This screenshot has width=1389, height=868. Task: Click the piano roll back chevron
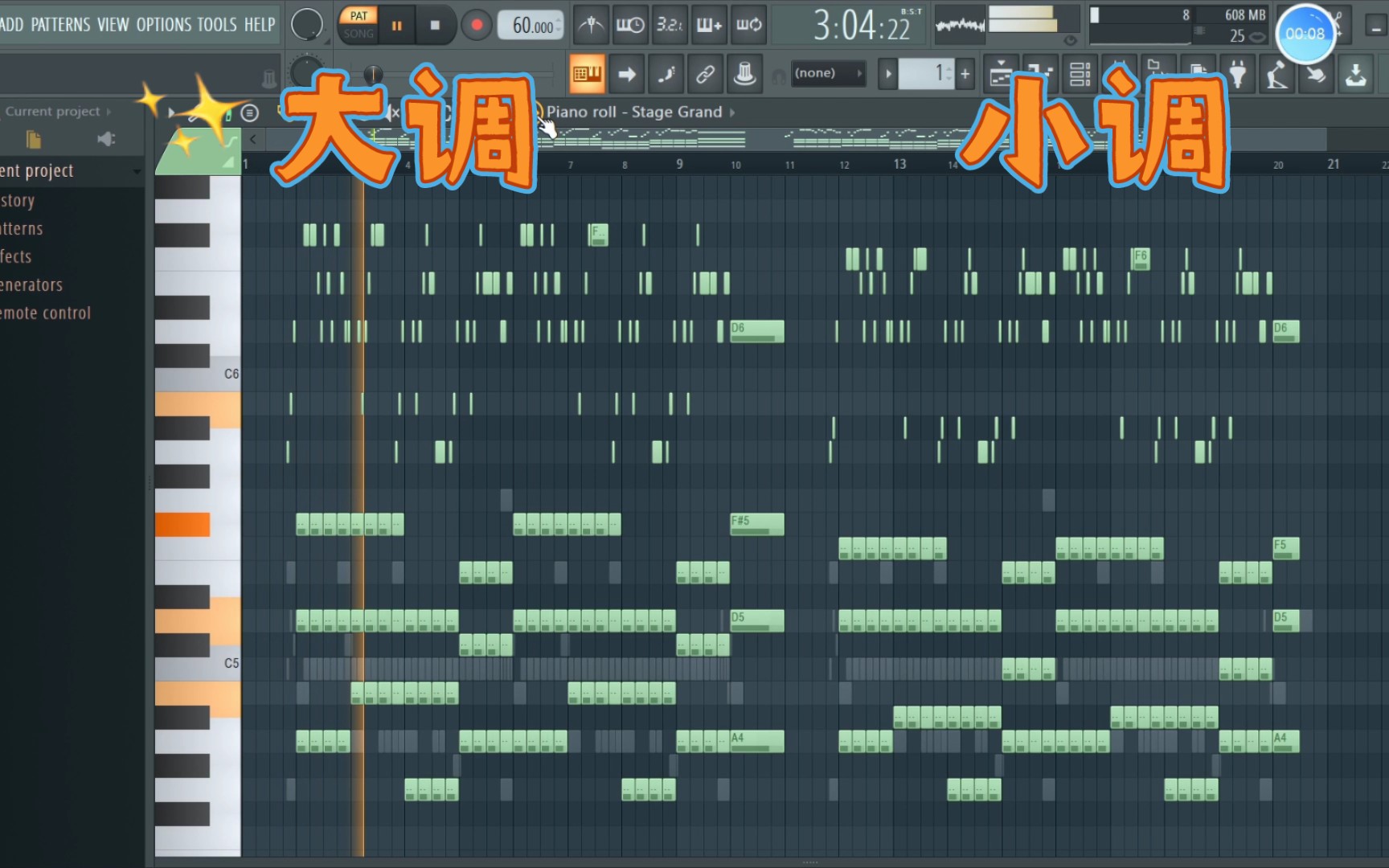253,139
